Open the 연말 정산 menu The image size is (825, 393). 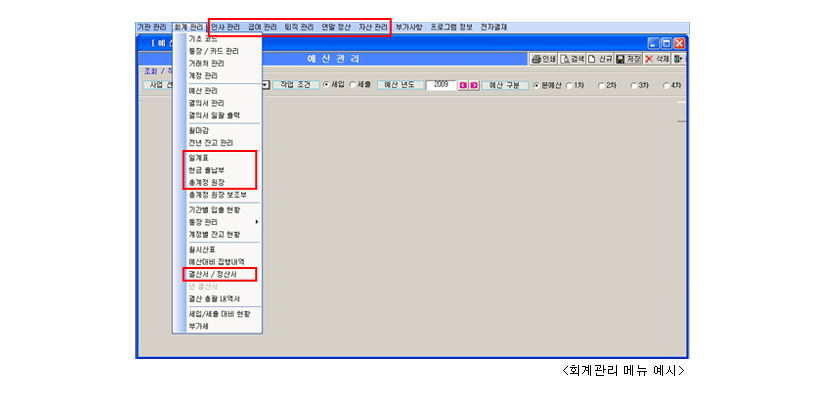pyautogui.click(x=336, y=27)
